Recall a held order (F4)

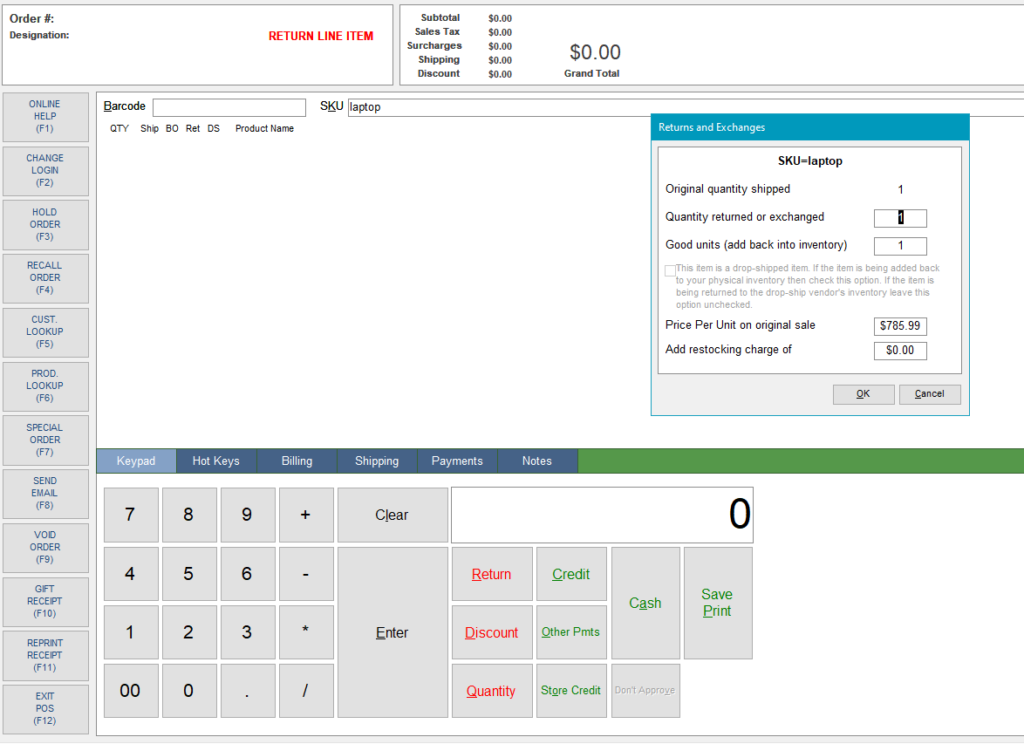45,278
